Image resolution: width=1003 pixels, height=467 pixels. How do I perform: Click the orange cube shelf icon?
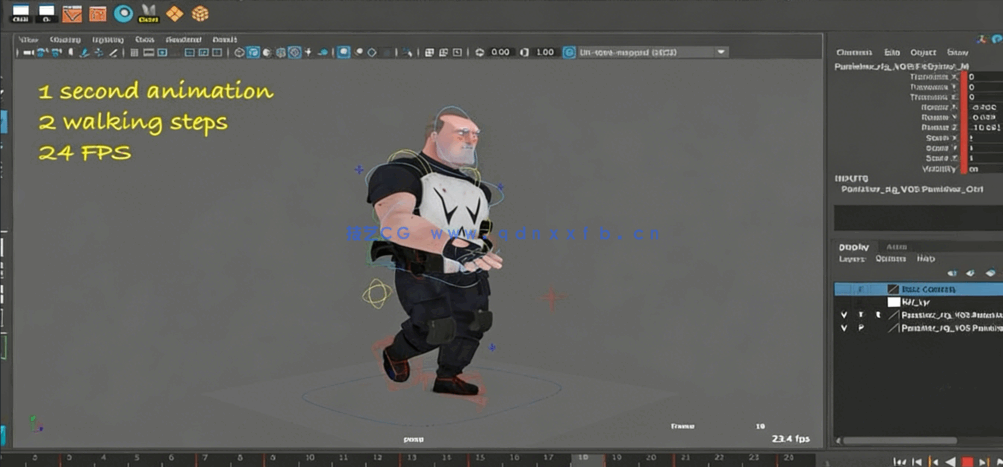200,13
